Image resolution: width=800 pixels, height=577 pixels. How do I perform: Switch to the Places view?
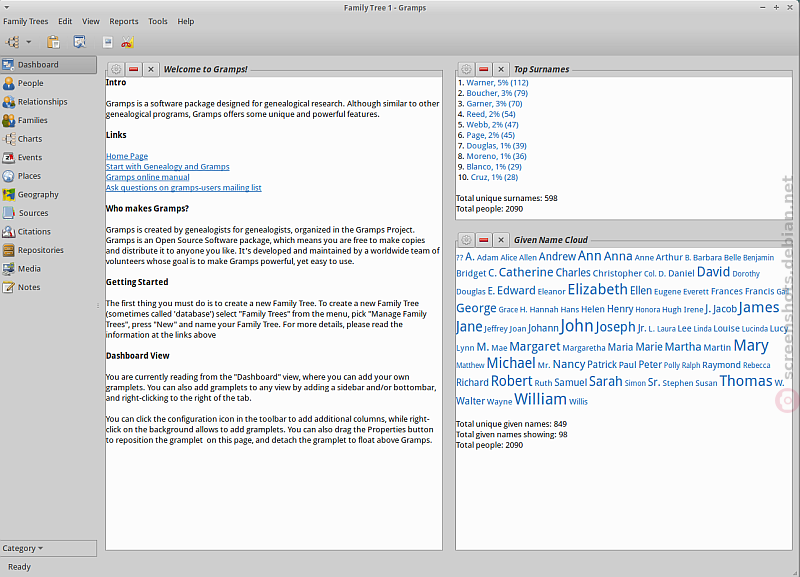(x=48, y=176)
